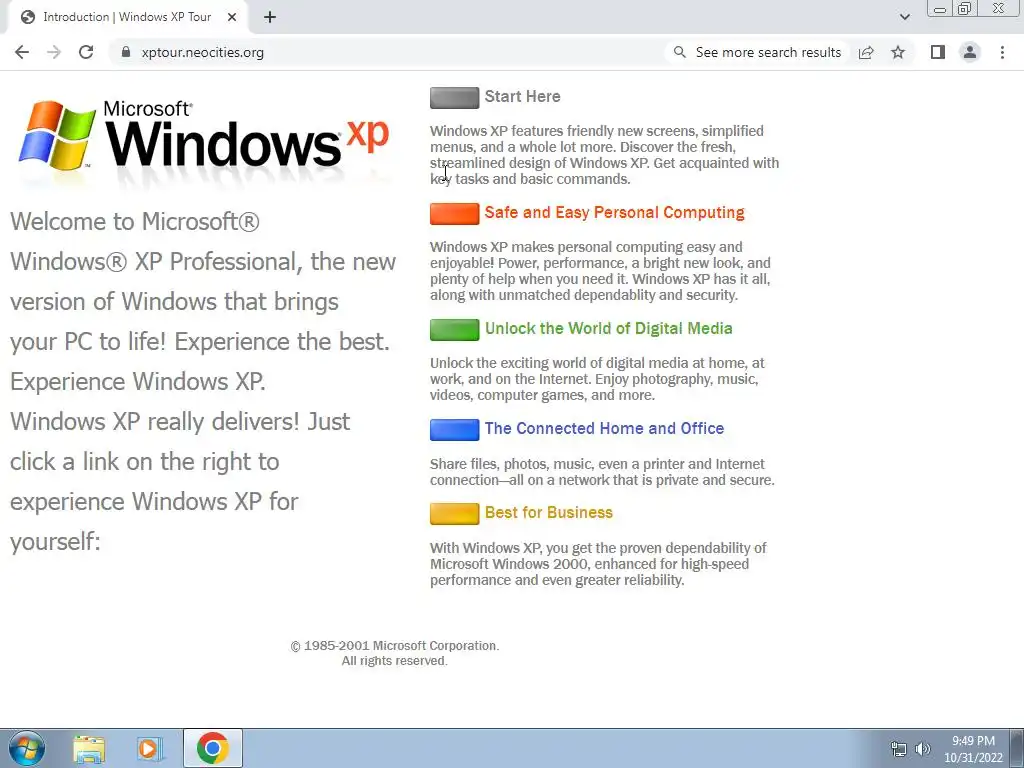Open Windows Explorer from the taskbar
The image size is (1024, 768).
point(89,748)
